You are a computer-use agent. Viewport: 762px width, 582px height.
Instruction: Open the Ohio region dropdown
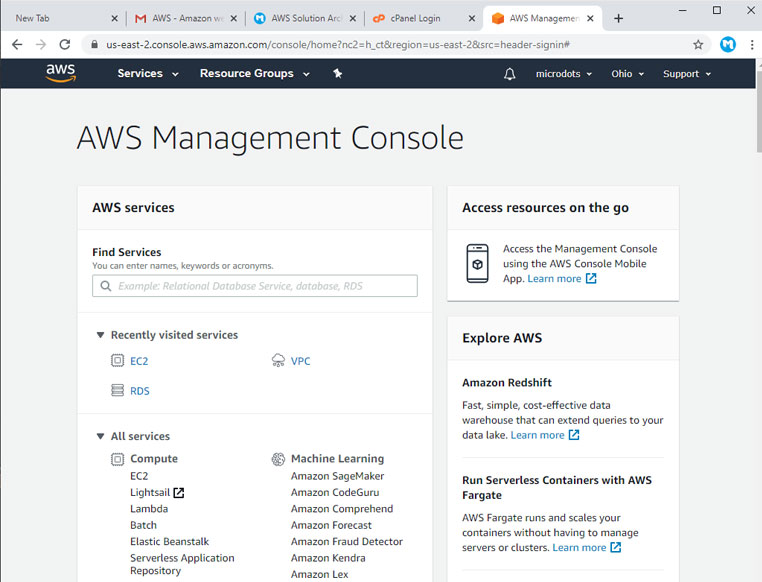(627, 74)
